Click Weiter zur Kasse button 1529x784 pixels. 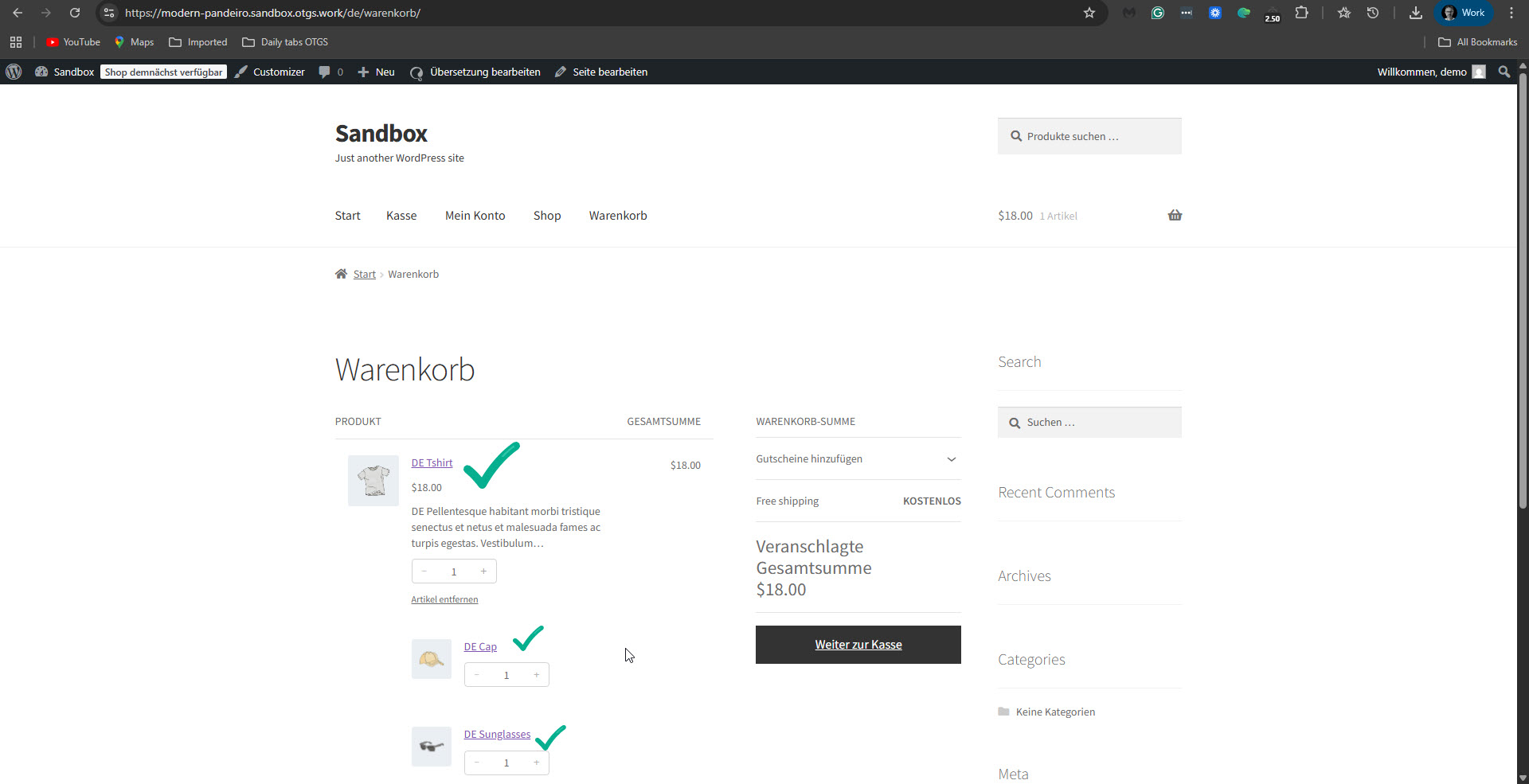[858, 645]
